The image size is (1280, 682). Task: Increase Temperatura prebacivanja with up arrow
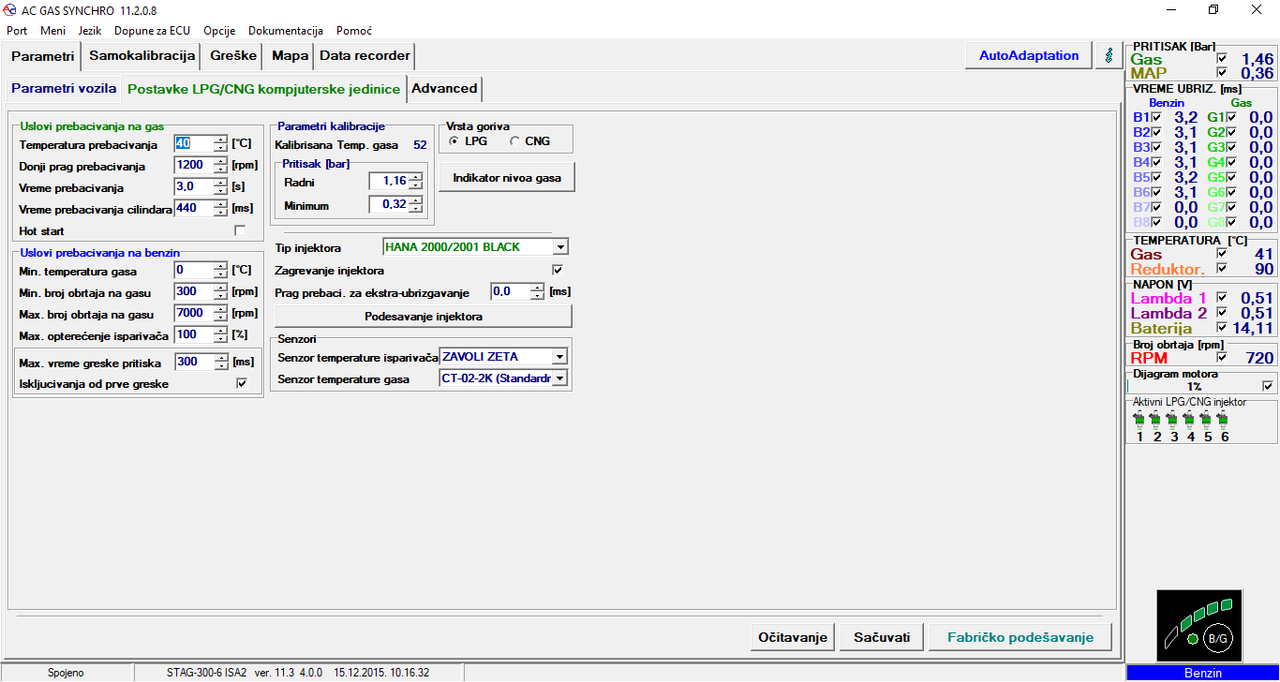220,141
